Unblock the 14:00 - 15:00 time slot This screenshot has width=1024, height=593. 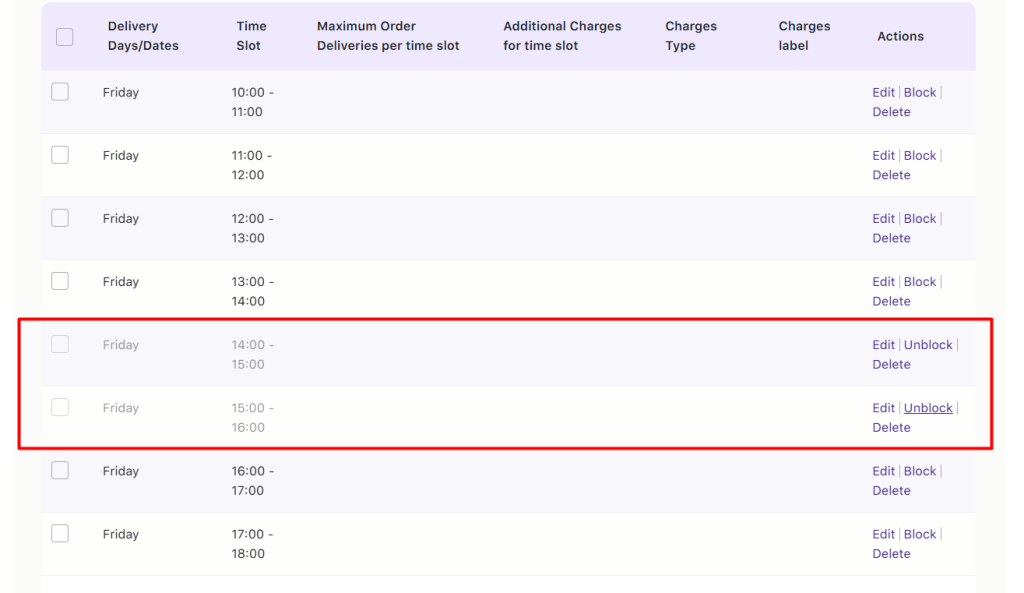pos(928,344)
